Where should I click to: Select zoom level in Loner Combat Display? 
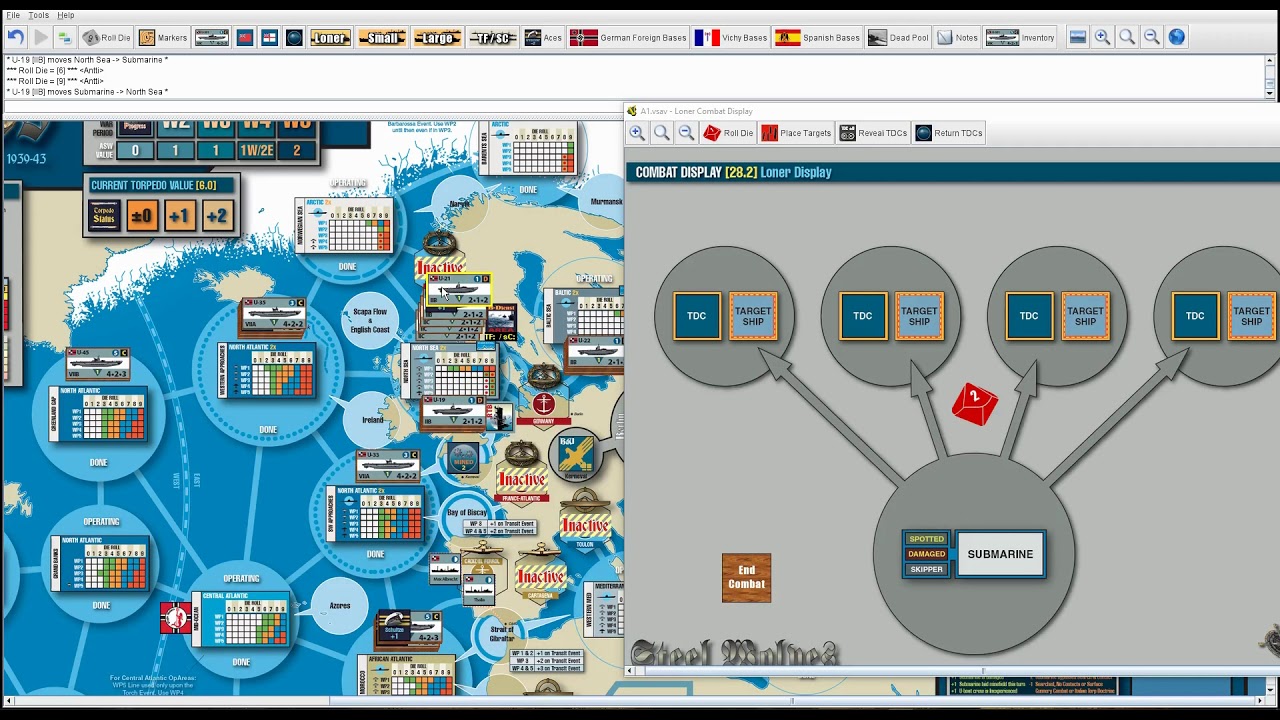(x=661, y=133)
